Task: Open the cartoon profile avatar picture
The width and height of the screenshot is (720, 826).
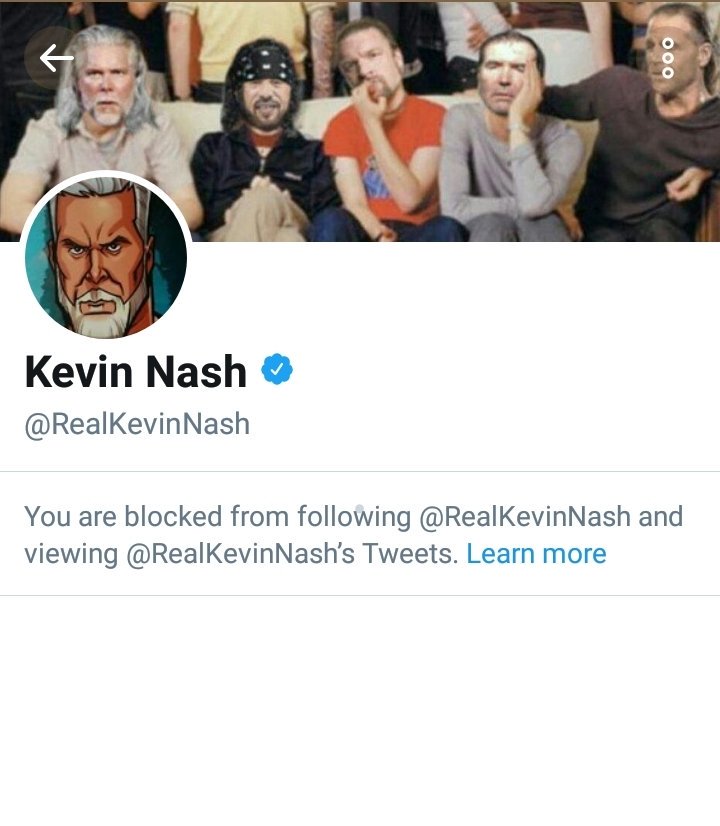Action: 106,257
